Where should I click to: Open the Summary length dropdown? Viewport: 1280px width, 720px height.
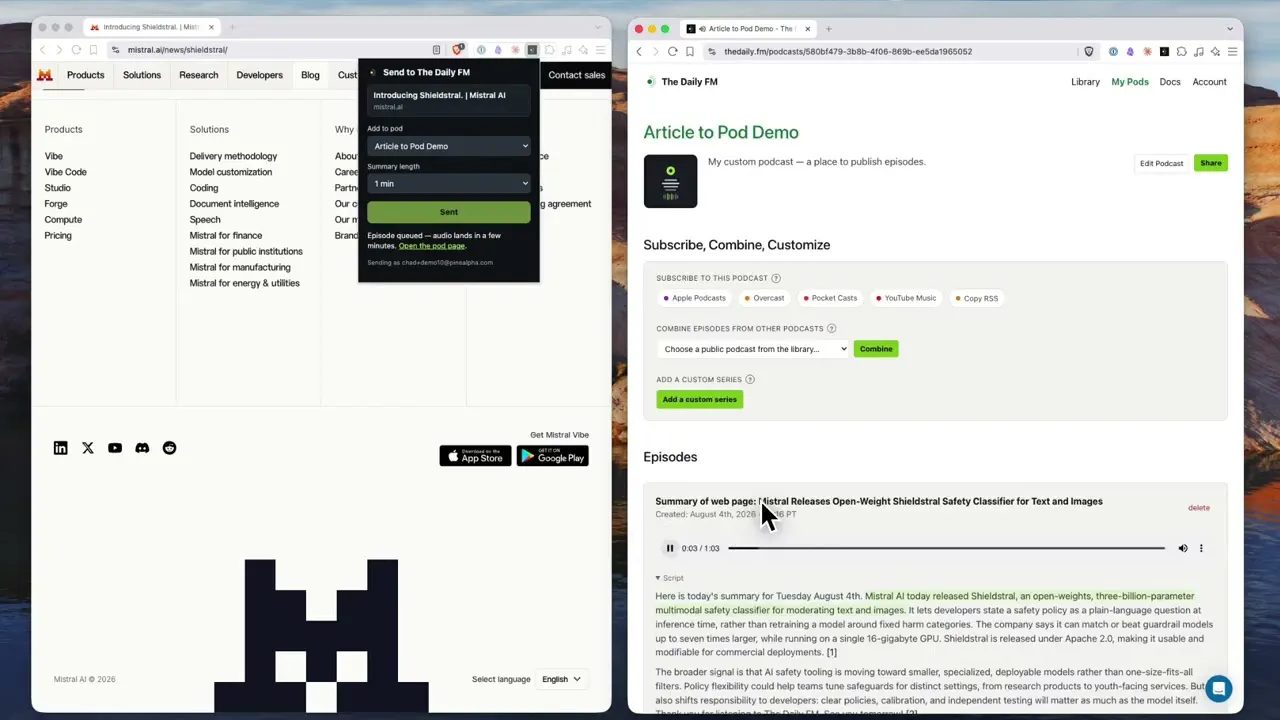click(x=449, y=184)
